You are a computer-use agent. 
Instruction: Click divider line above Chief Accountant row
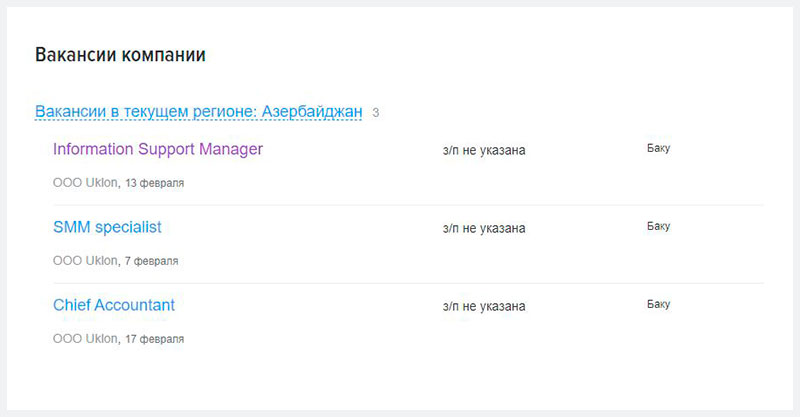(409, 283)
